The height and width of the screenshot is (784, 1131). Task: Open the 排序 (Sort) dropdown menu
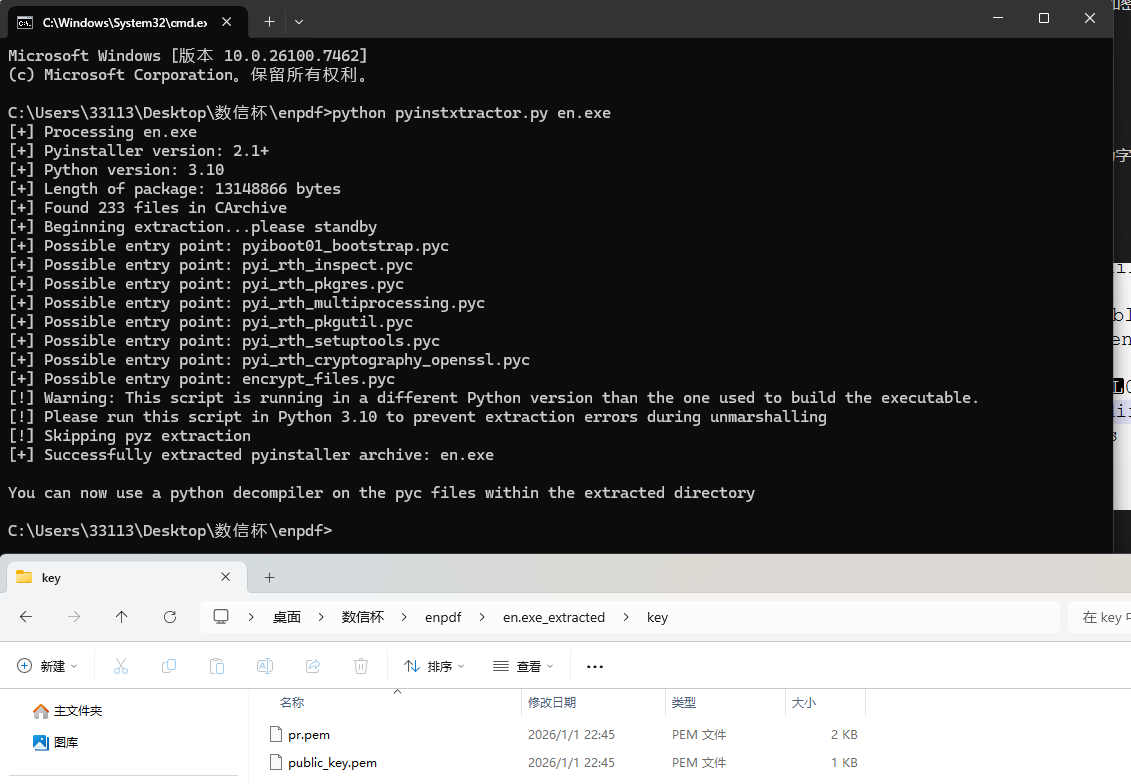(434, 666)
